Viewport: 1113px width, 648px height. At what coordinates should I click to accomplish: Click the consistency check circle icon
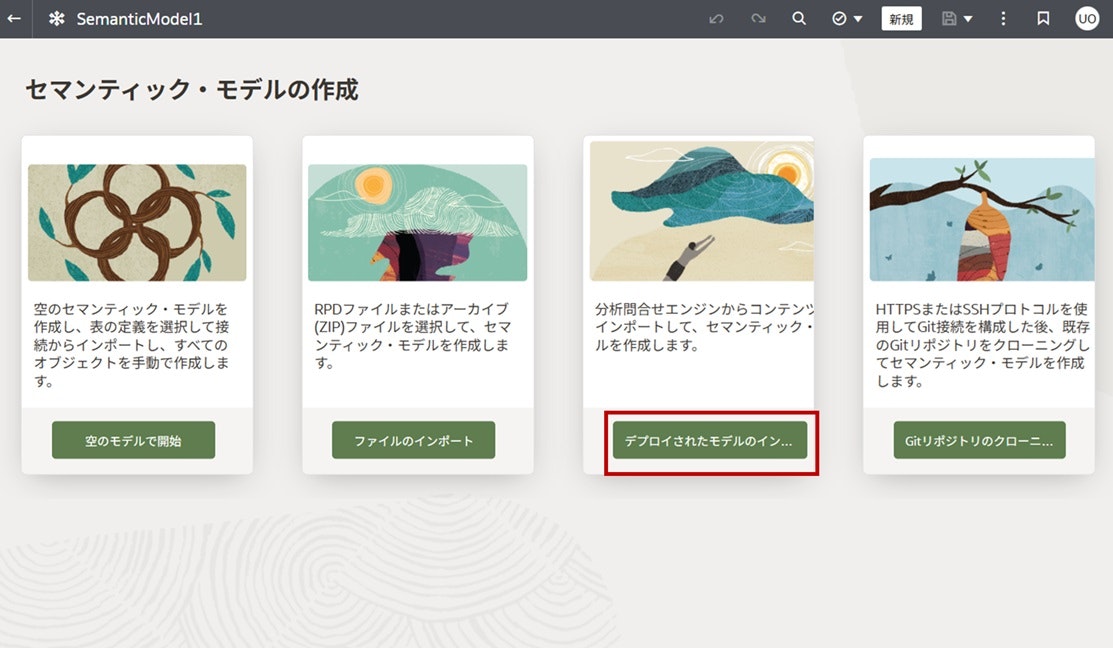pos(839,18)
